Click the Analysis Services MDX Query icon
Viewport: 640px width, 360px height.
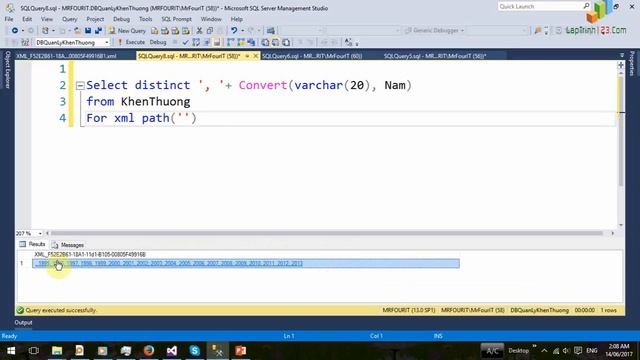(x=165, y=31)
